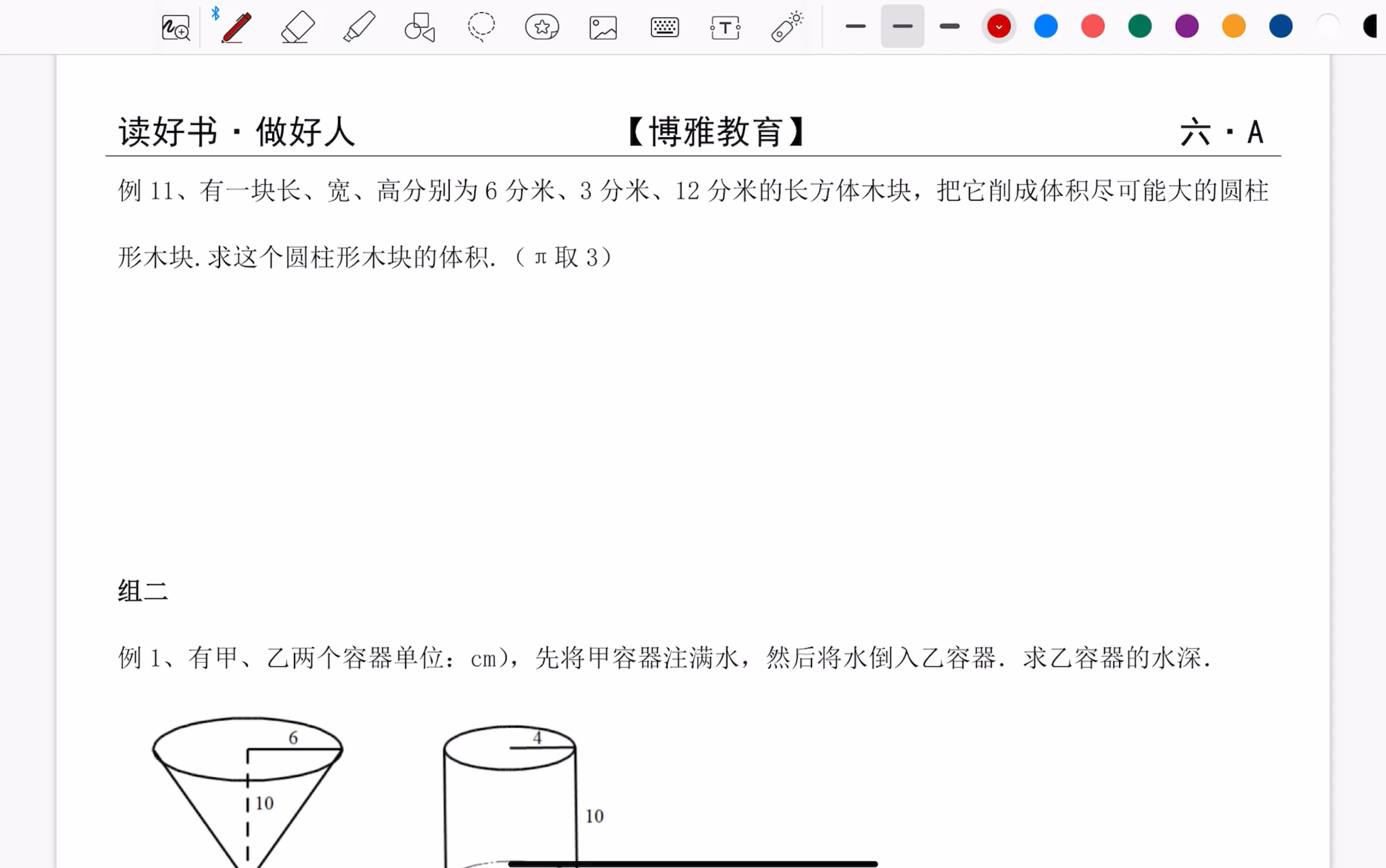
Task: Open the shapes tool
Action: pyautogui.click(x=420, y=27)
